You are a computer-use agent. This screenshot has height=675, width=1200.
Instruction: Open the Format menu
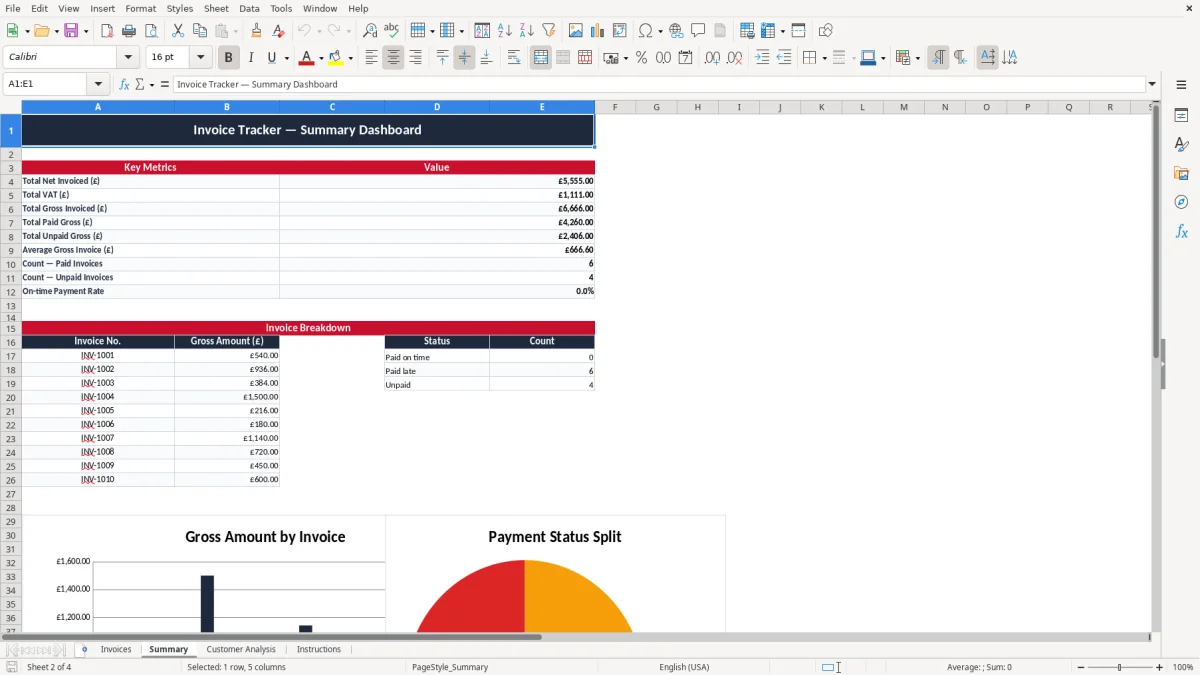click(140, 8)
